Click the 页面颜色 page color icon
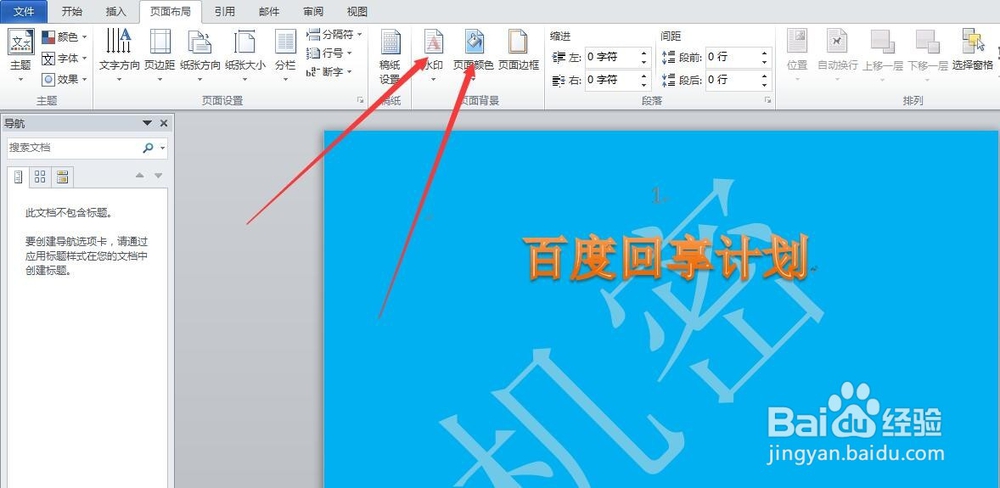 tap(473, 42)
